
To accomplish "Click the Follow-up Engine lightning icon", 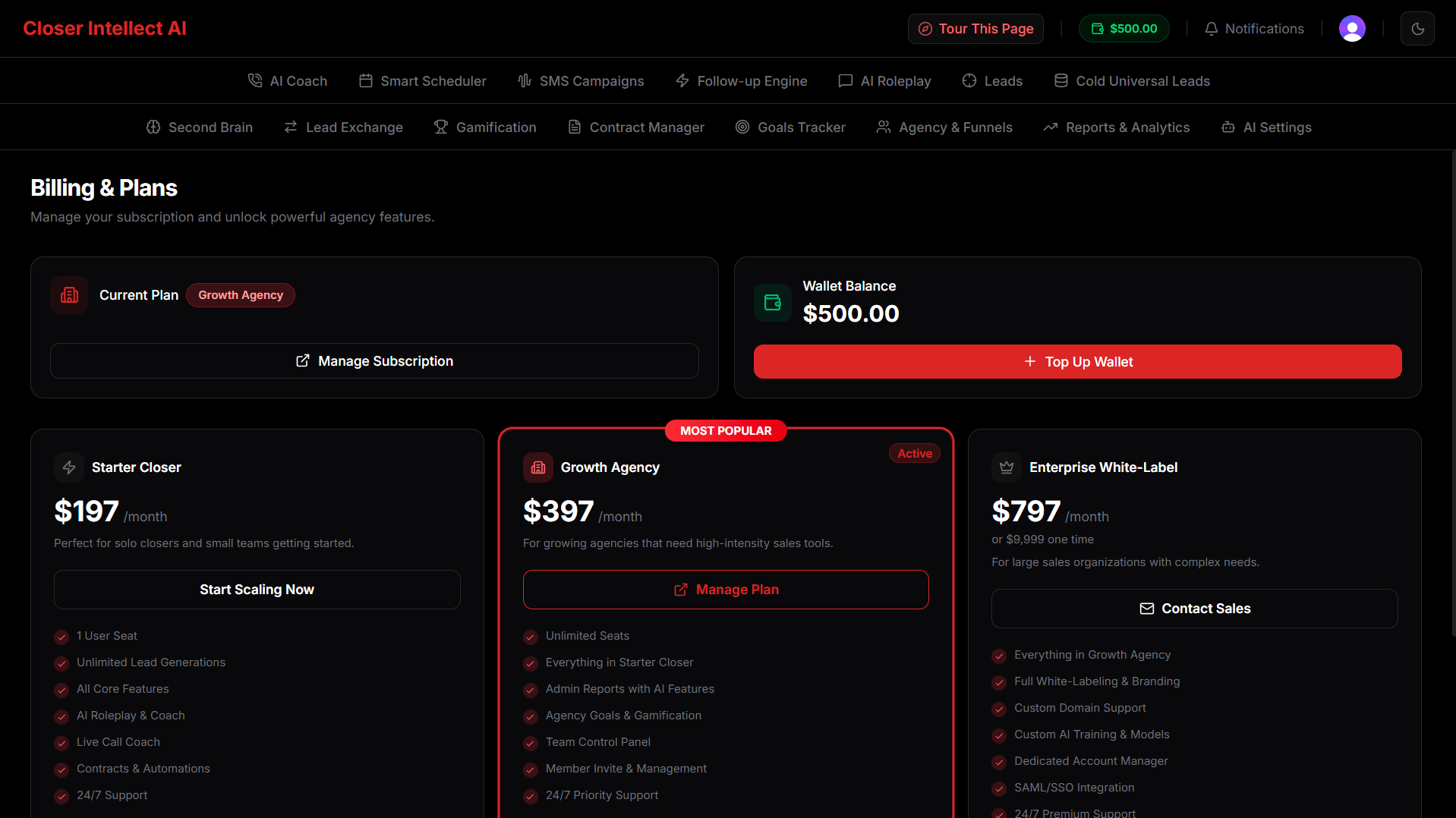I will tap(682, 80).
